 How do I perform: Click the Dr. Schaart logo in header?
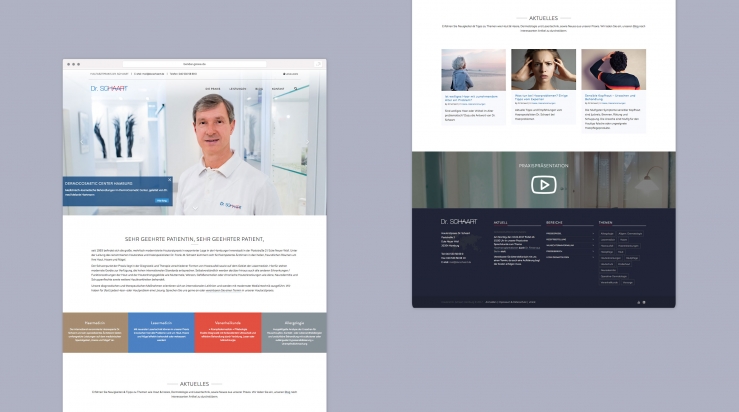(x=110, y=89)
